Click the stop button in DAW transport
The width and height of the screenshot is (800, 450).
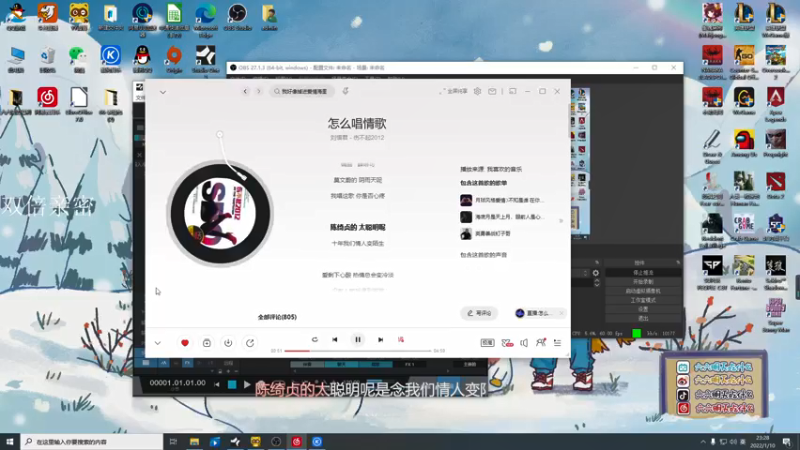[232, 385]
